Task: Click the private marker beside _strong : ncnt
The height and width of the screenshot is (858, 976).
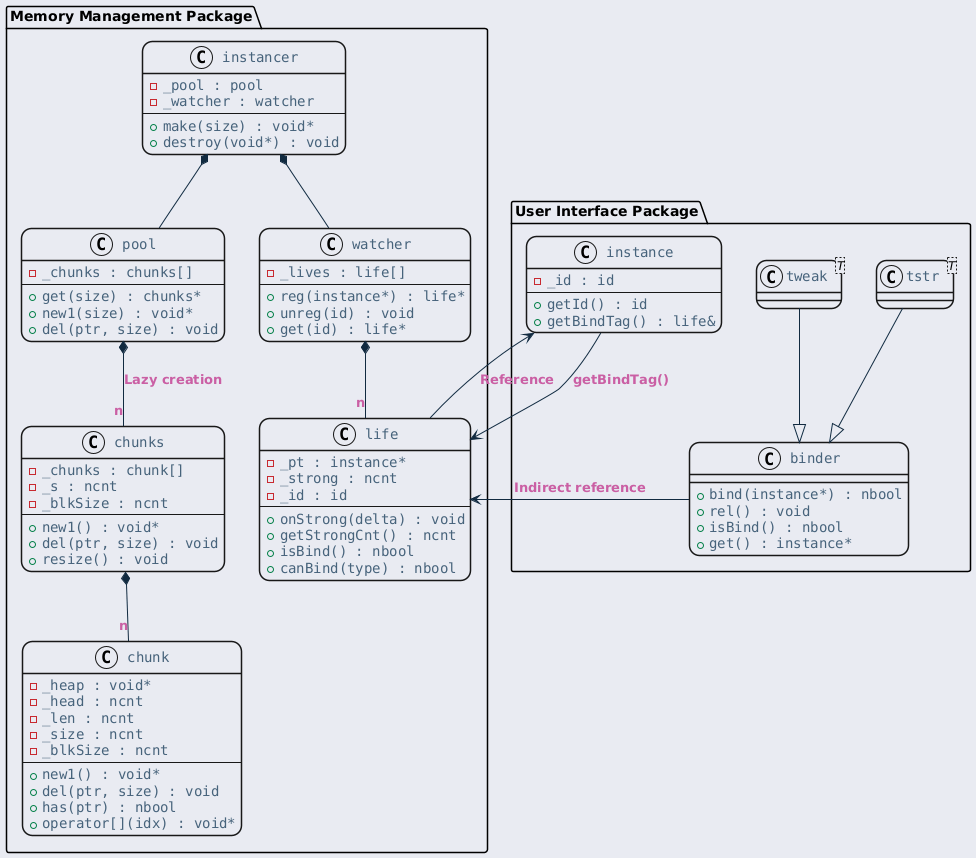Action: [271, 479]
